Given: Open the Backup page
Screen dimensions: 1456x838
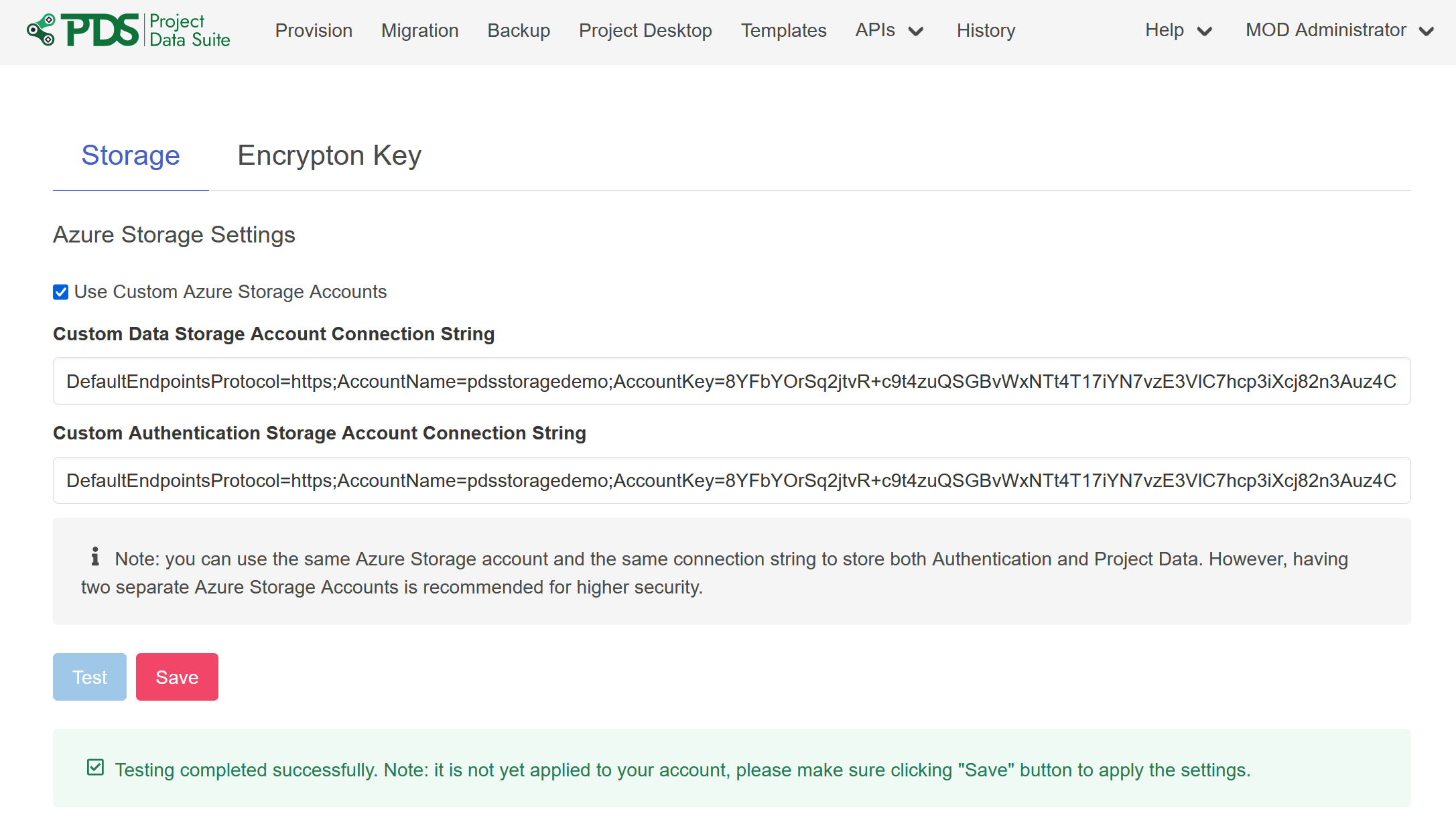Looking at the screenshot, I should pyautogui.click(x=518, y=30).
